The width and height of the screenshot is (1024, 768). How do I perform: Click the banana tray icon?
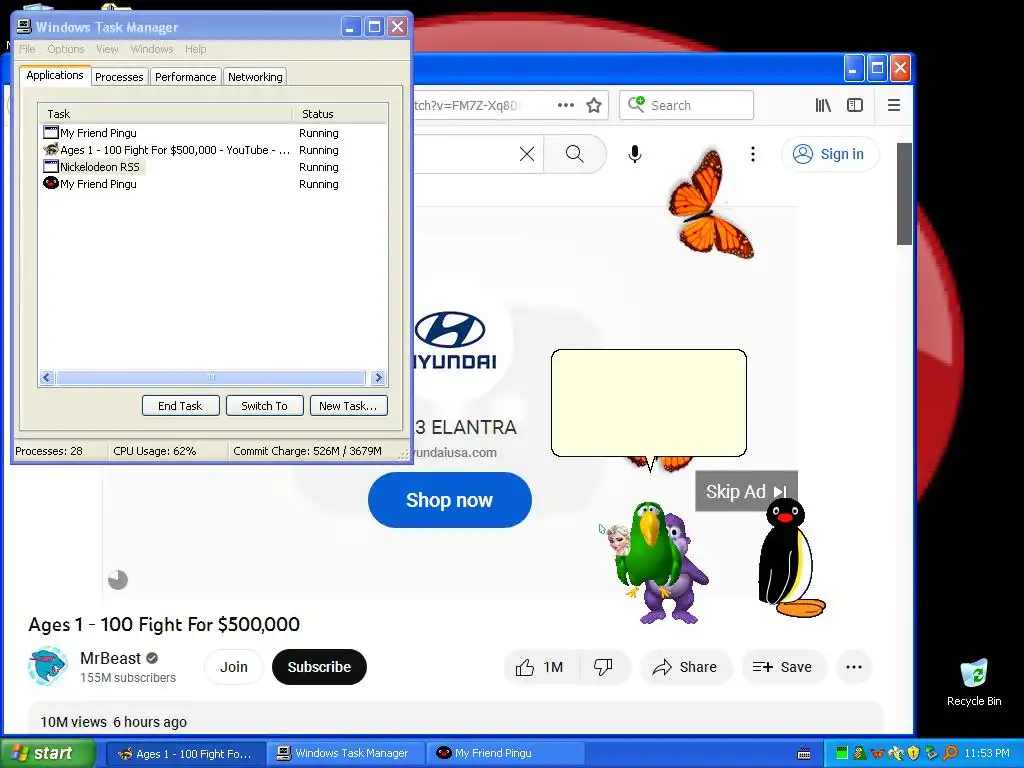895,753
